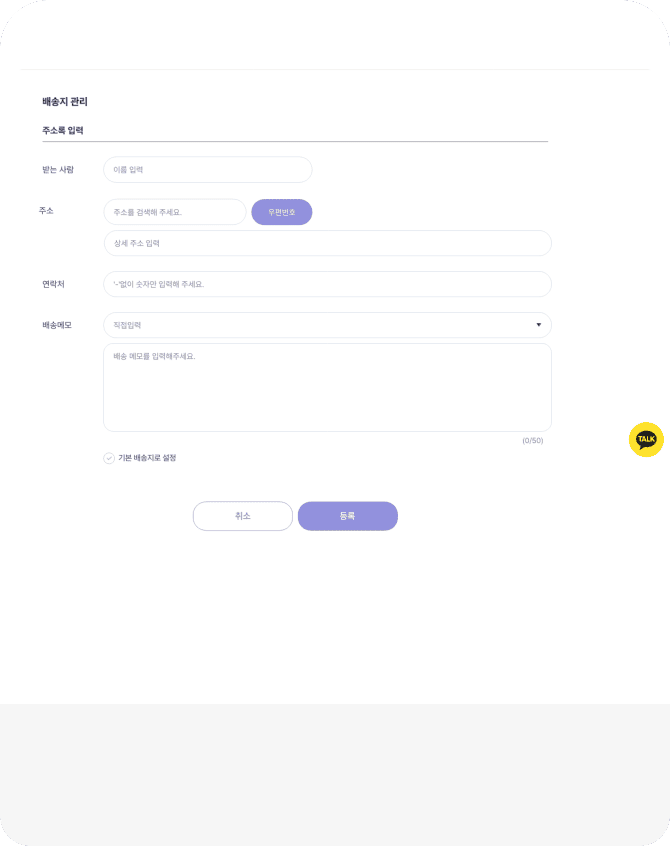Submit with the 등록 button

347,516
